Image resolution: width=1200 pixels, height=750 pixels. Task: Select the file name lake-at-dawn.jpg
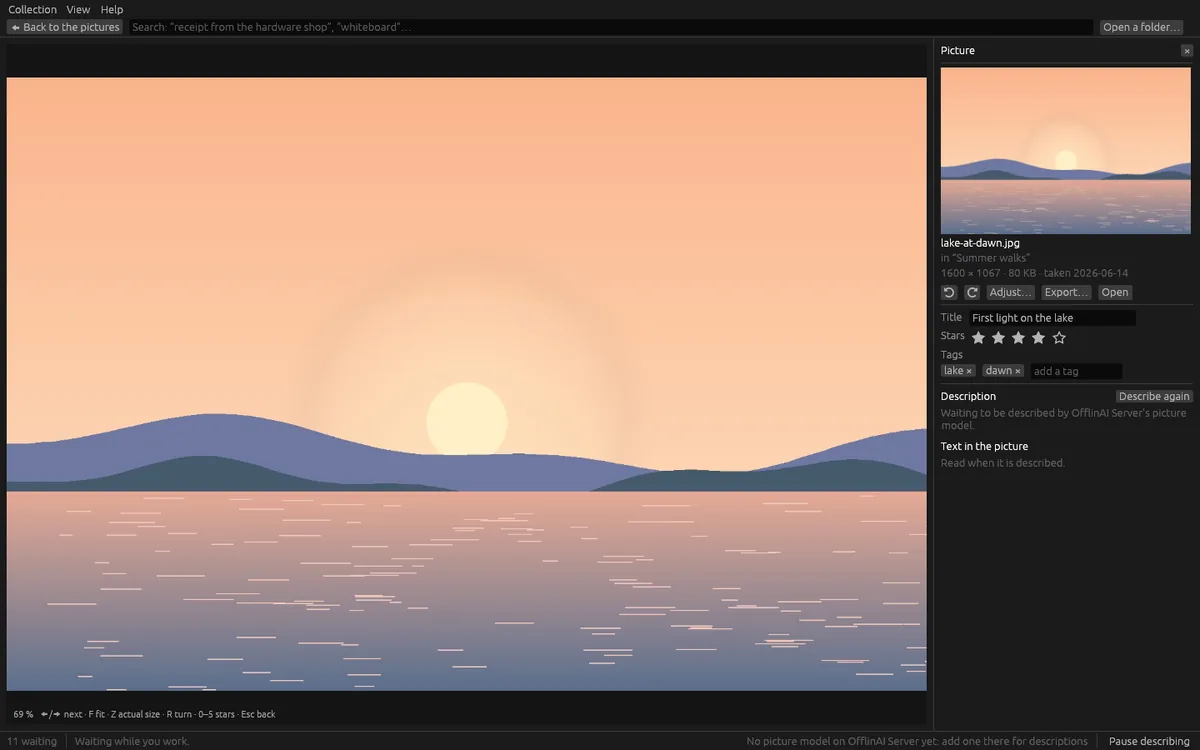coord(980,243)
